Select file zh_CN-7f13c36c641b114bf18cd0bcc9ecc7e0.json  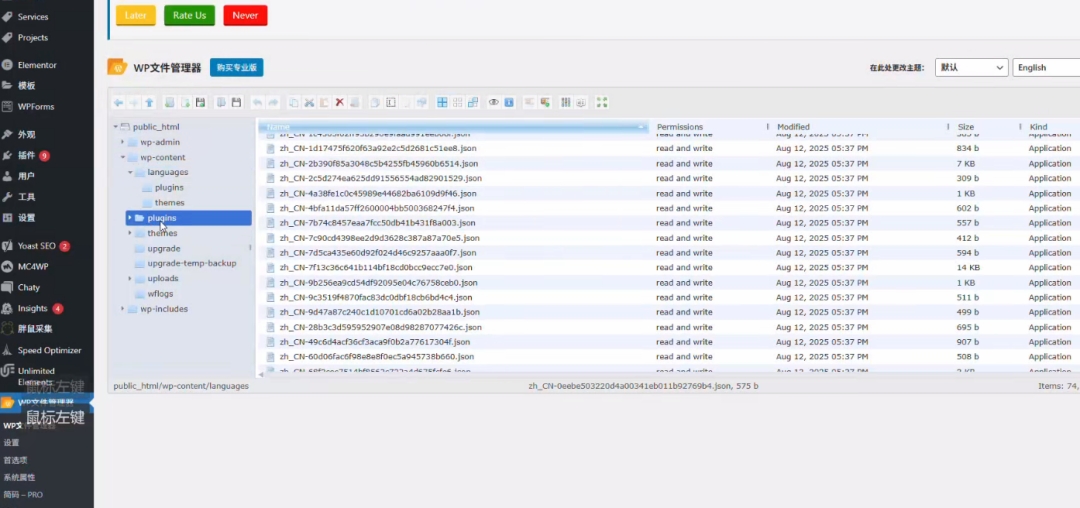click(376, 268)
